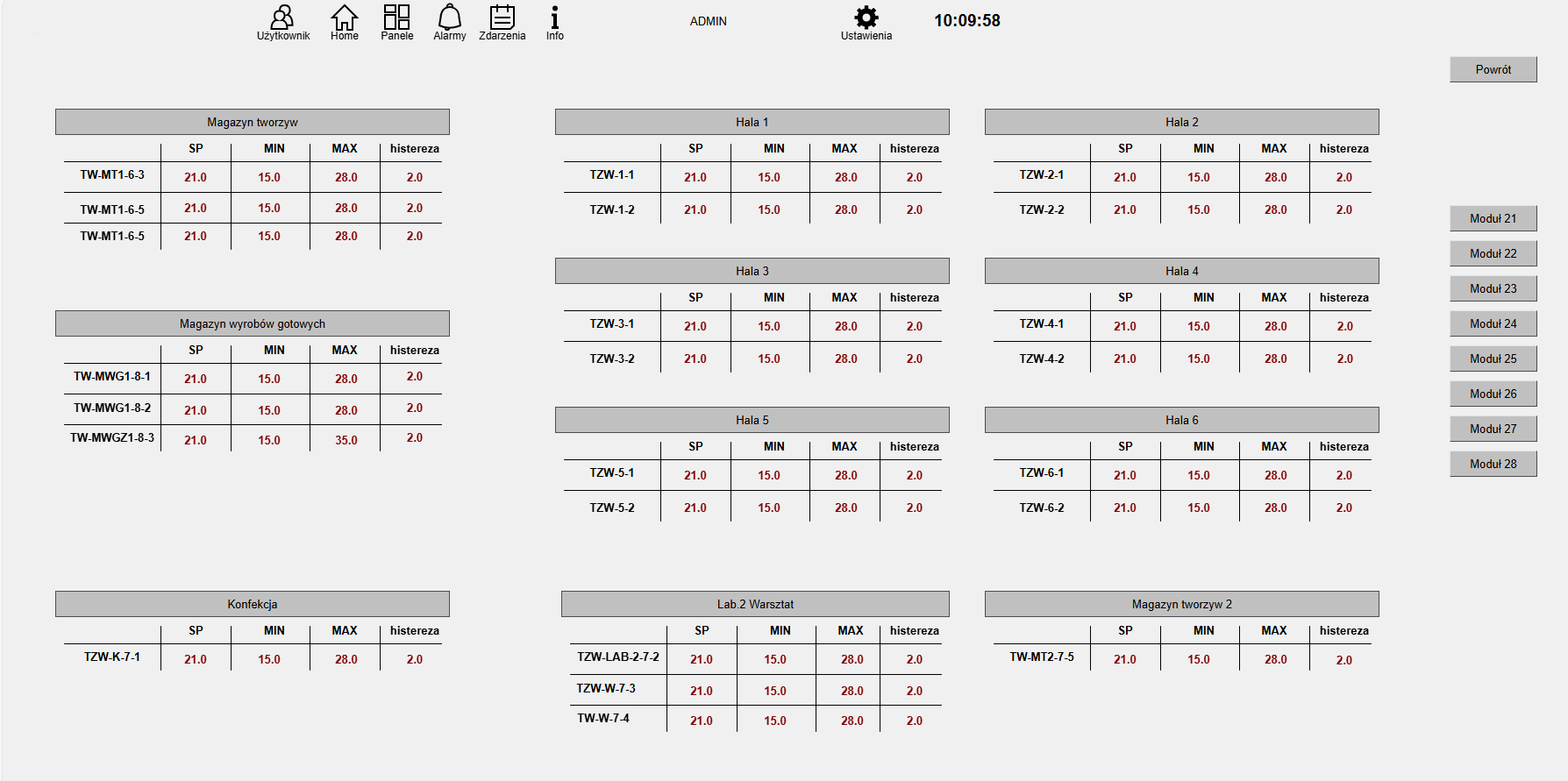1568x781 pixels.
Task: Click the Info icon
Action: [554, 18]
